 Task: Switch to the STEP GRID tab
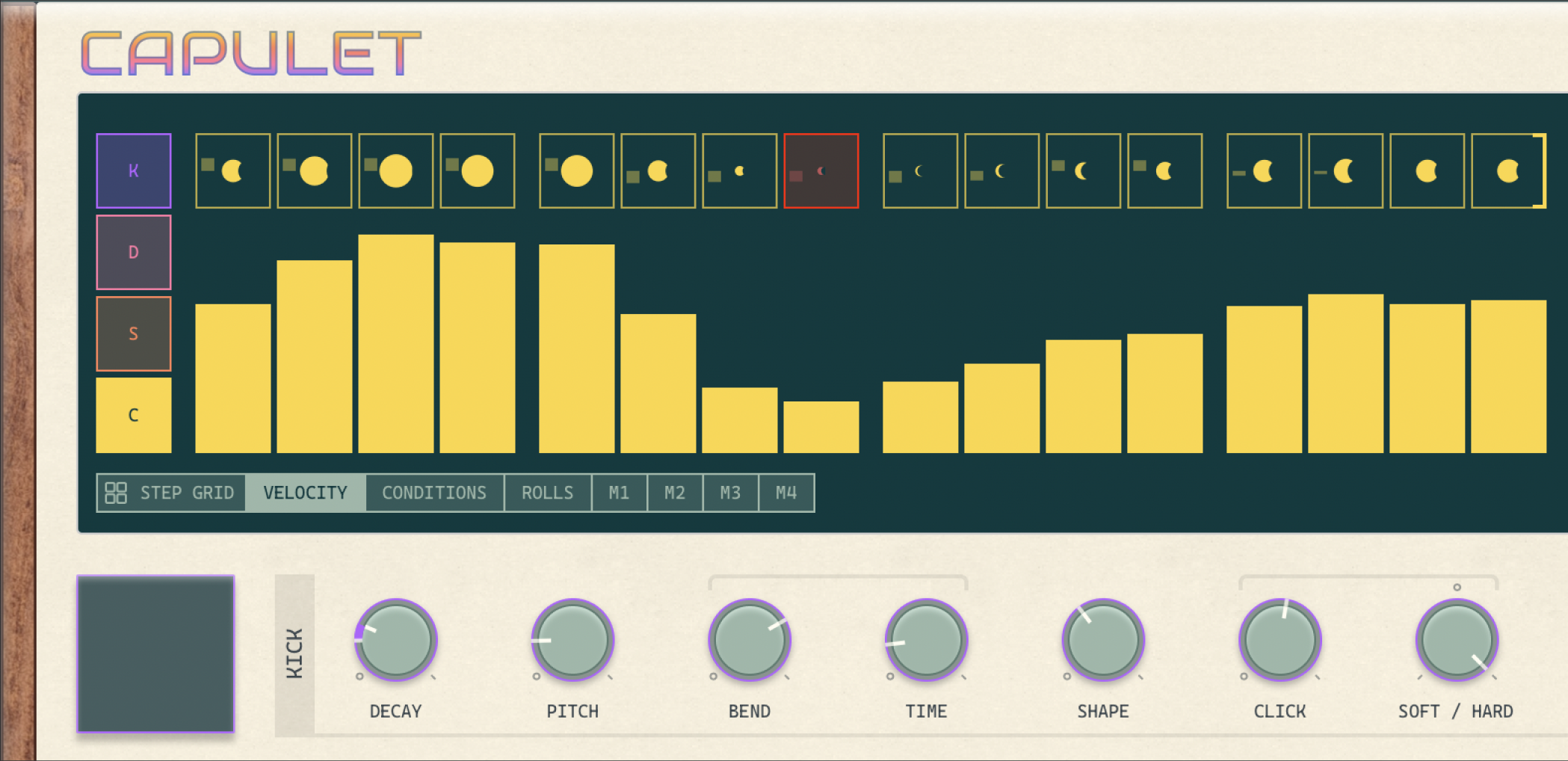point(171,493)
